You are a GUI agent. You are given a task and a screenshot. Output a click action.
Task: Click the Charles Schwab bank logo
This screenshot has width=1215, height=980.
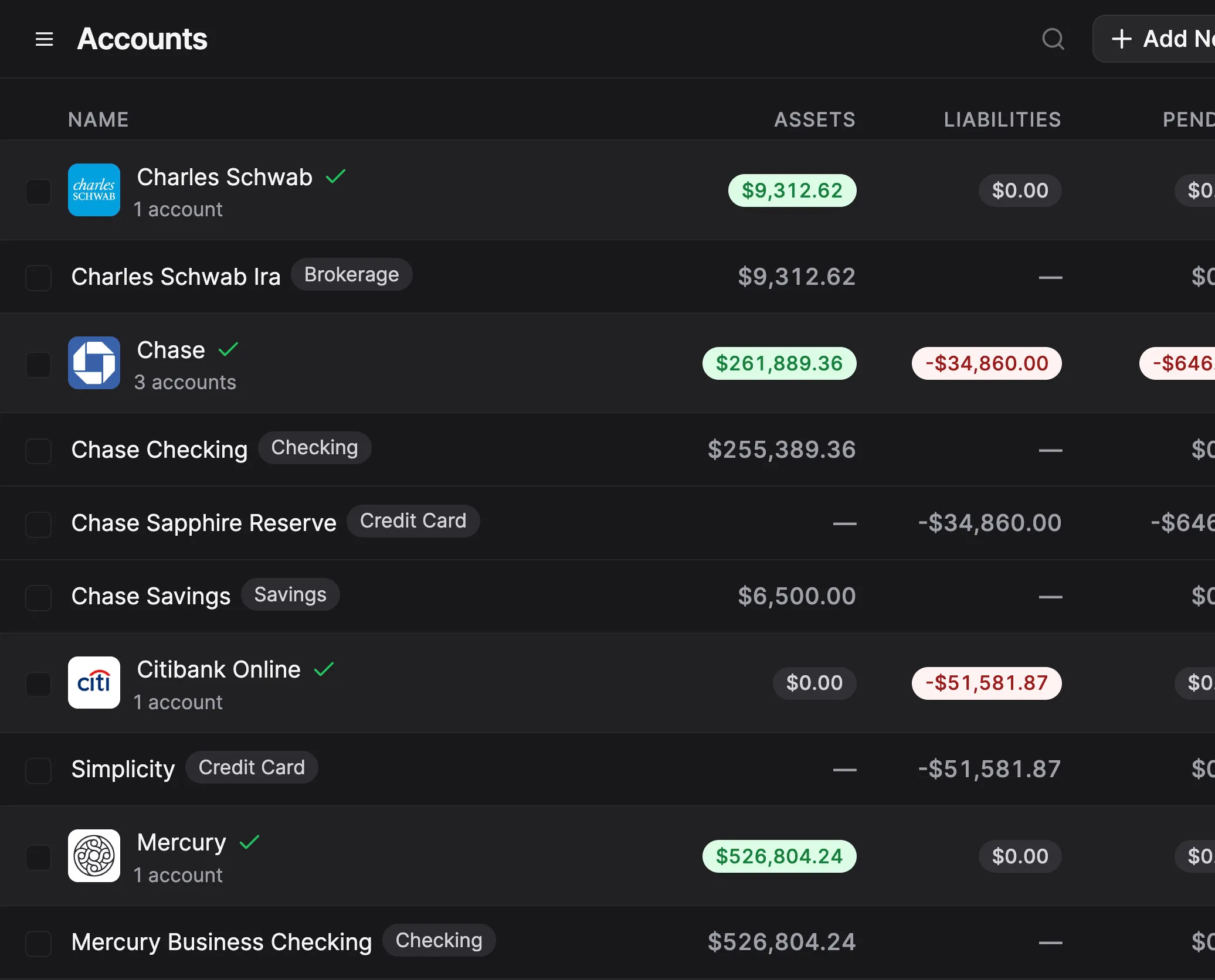pos(94,190)
